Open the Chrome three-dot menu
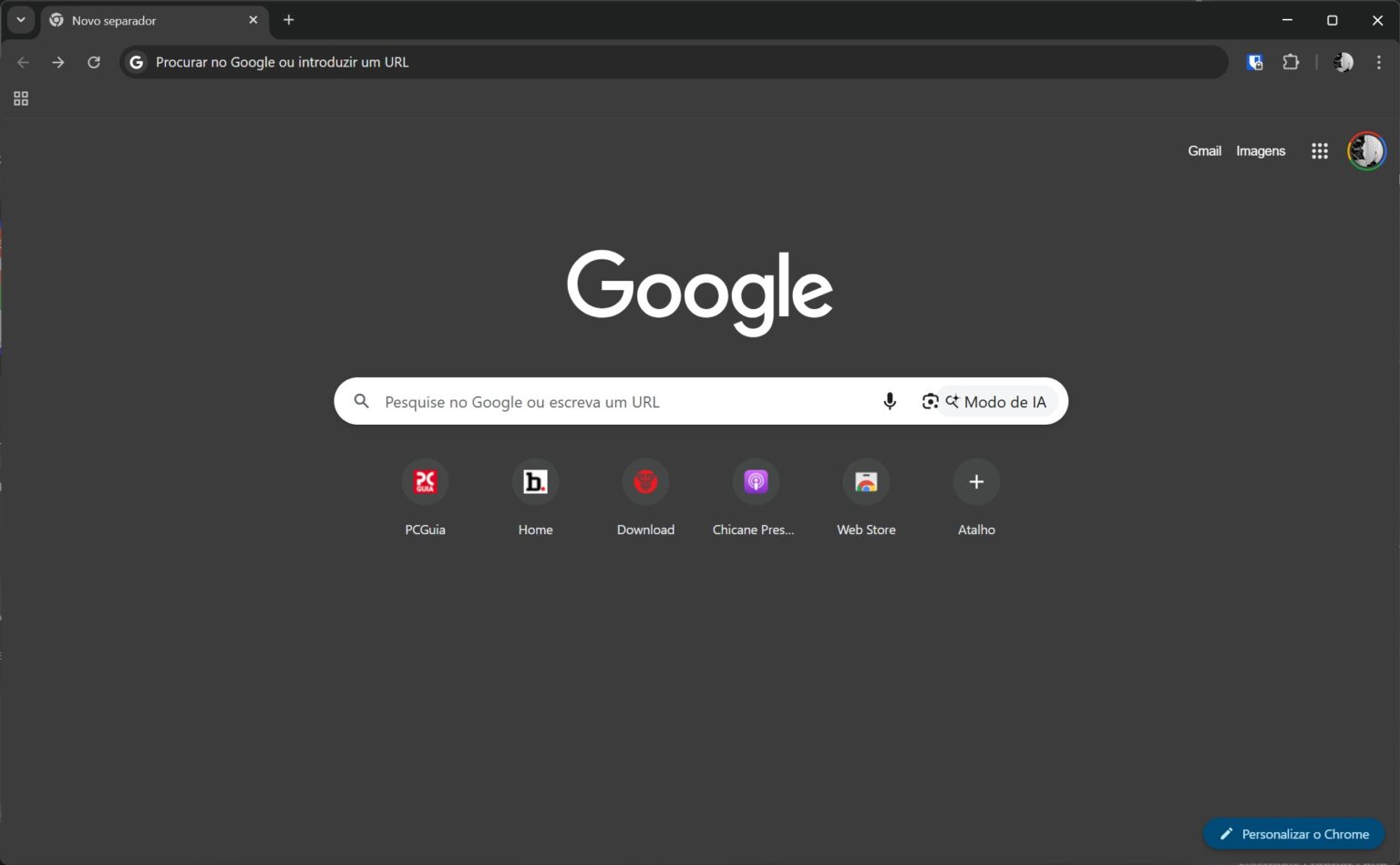This screenshot has width=1400, height=865. pyautogui.click(x=1378, y=62)
